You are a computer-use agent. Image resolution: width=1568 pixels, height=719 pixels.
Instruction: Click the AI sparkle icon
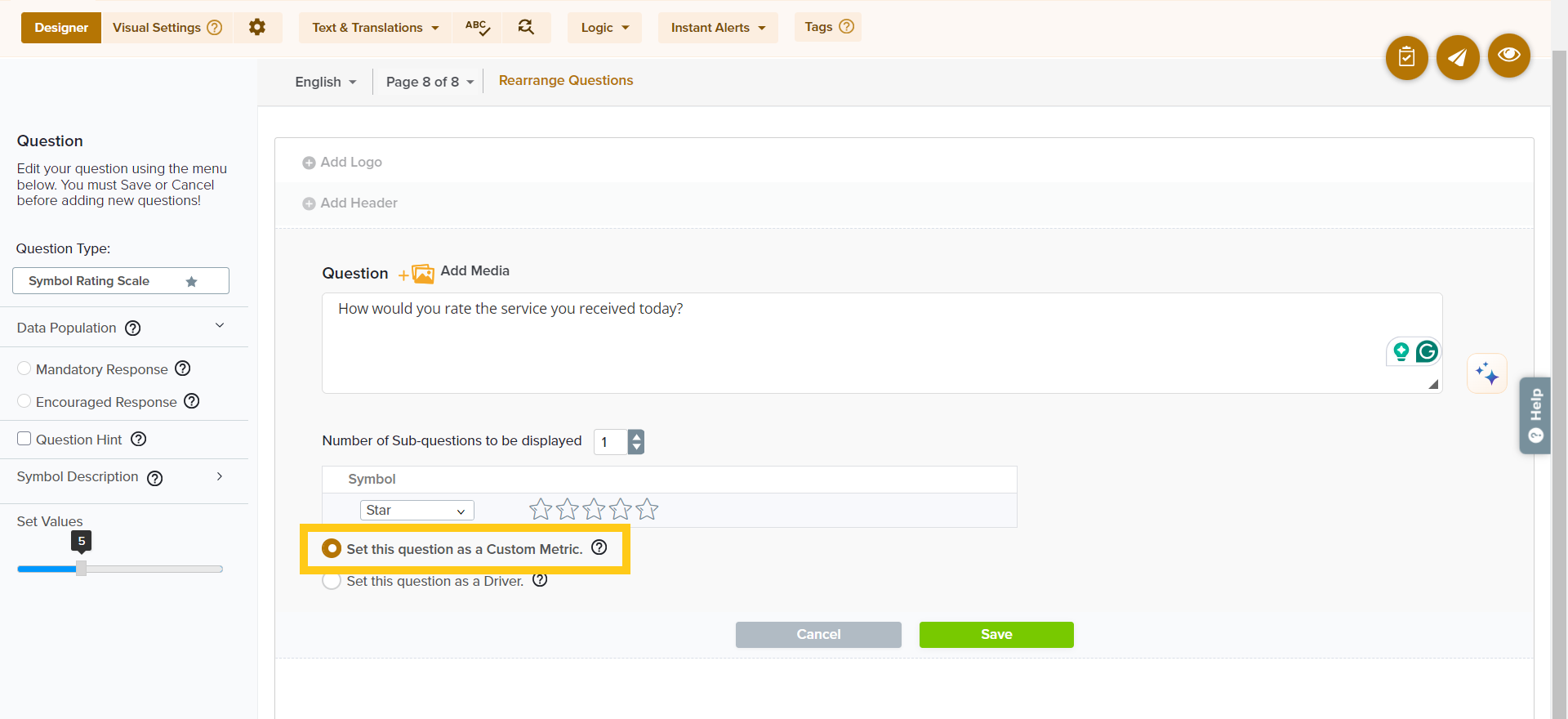pyautogui.click(x=1486, y=373)
